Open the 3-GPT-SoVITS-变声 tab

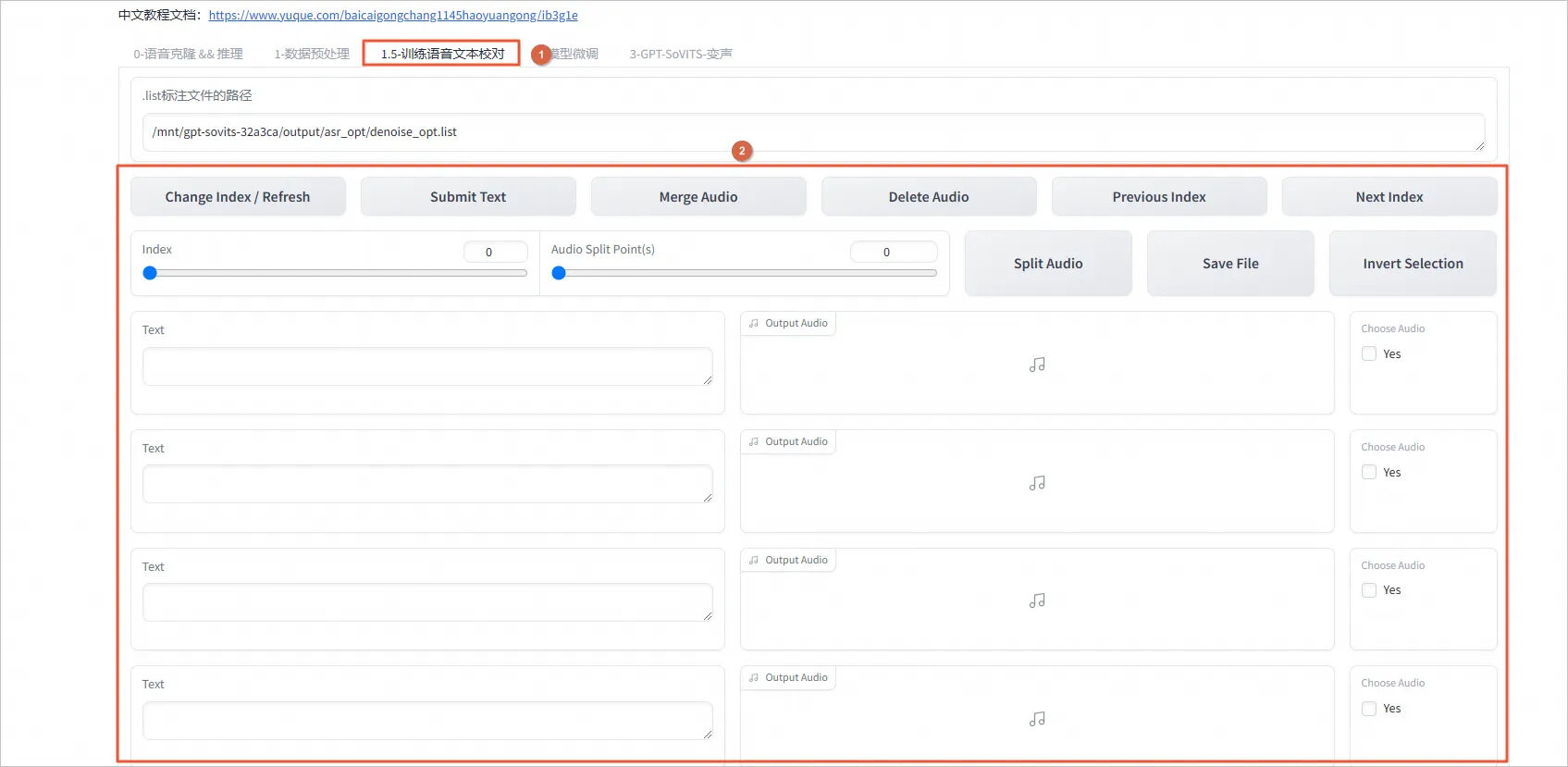(681, 54)
